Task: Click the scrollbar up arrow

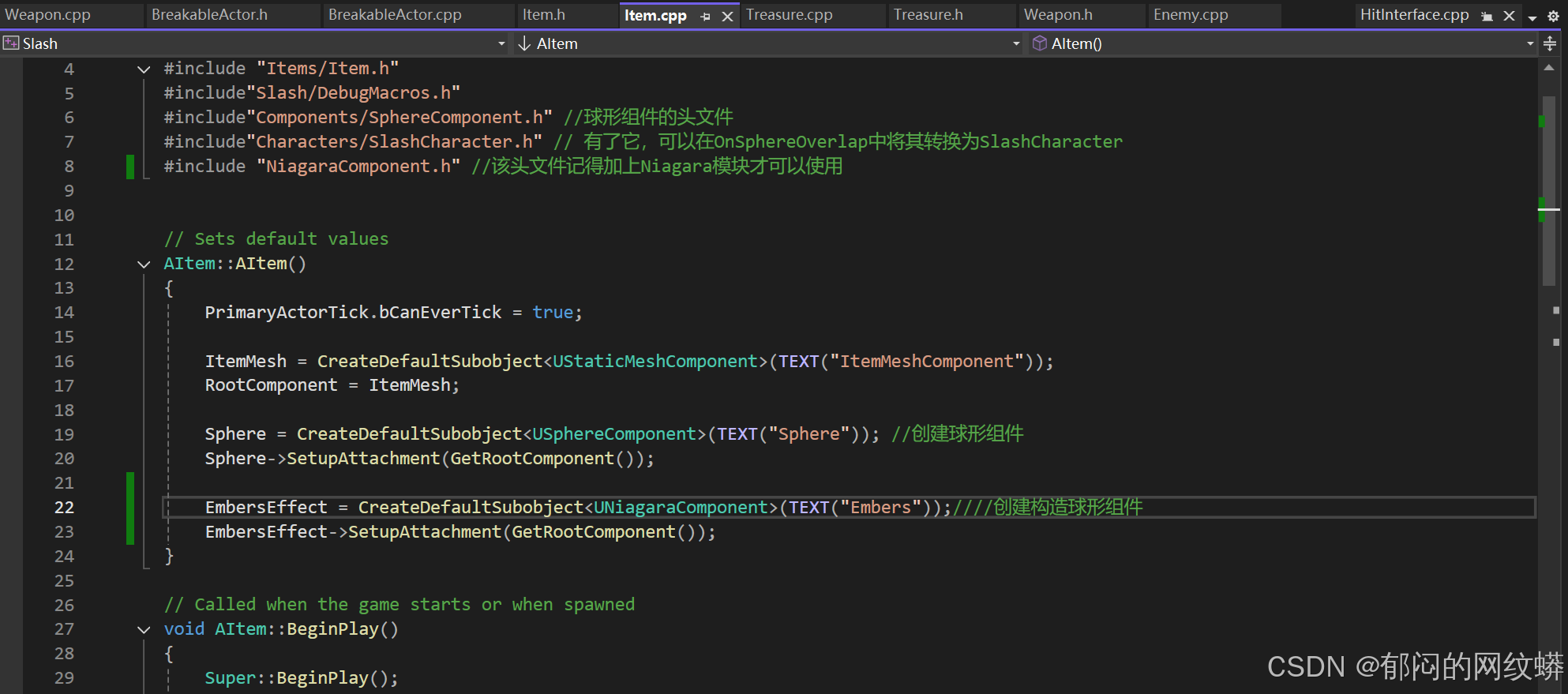Action: click(x=1549, y=68)
